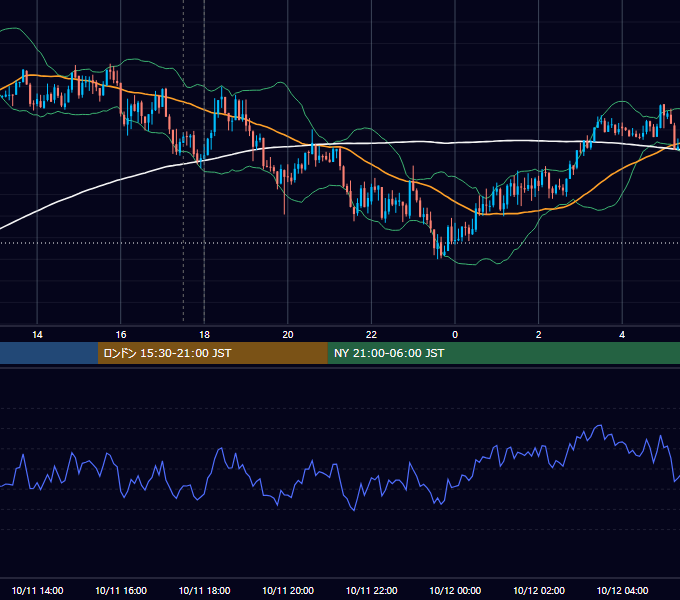
Task: Click the 10/12 04:00 date label
Action: click(622, 590)
